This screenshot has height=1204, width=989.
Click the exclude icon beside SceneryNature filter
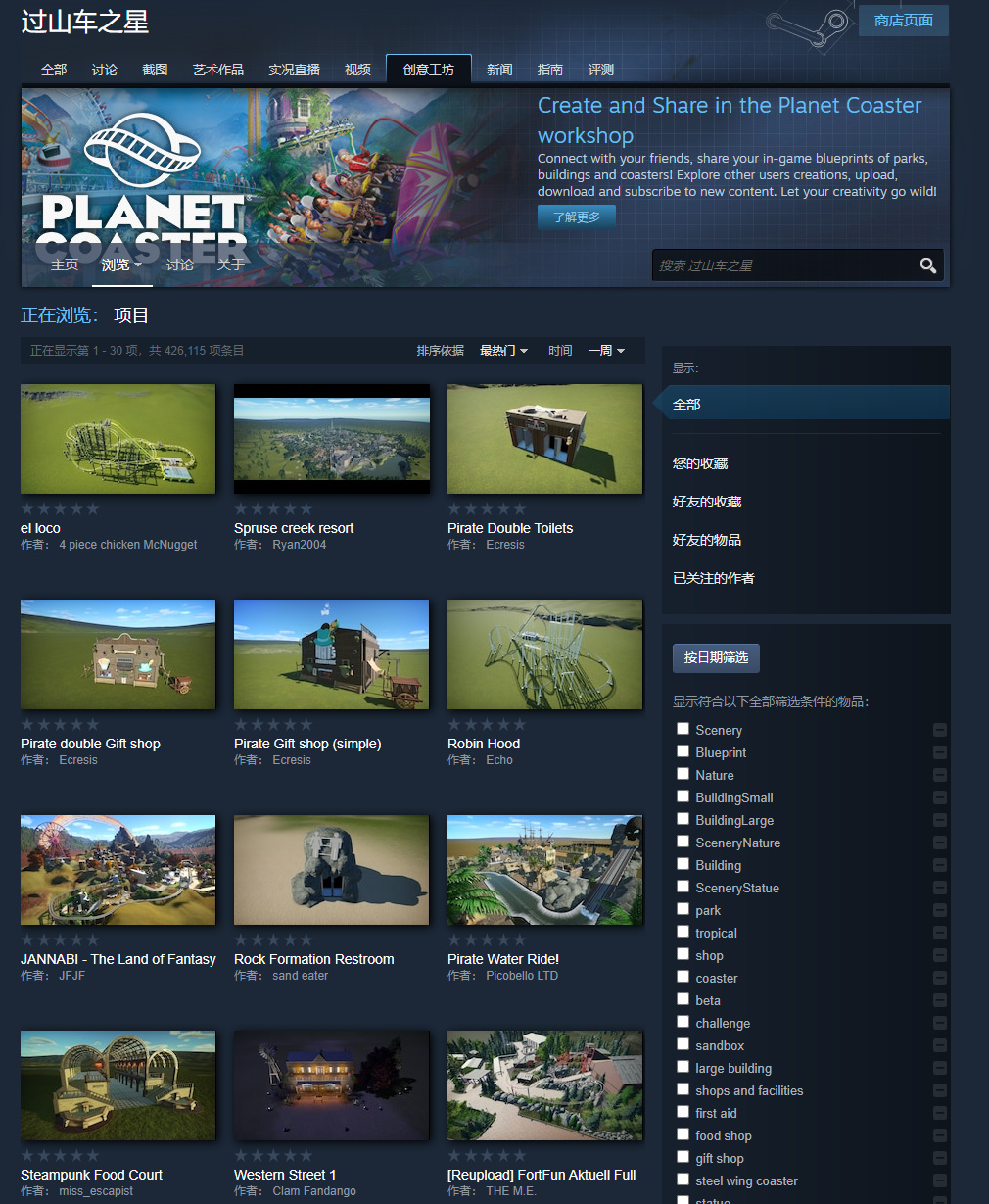click(x=940, y=843)
